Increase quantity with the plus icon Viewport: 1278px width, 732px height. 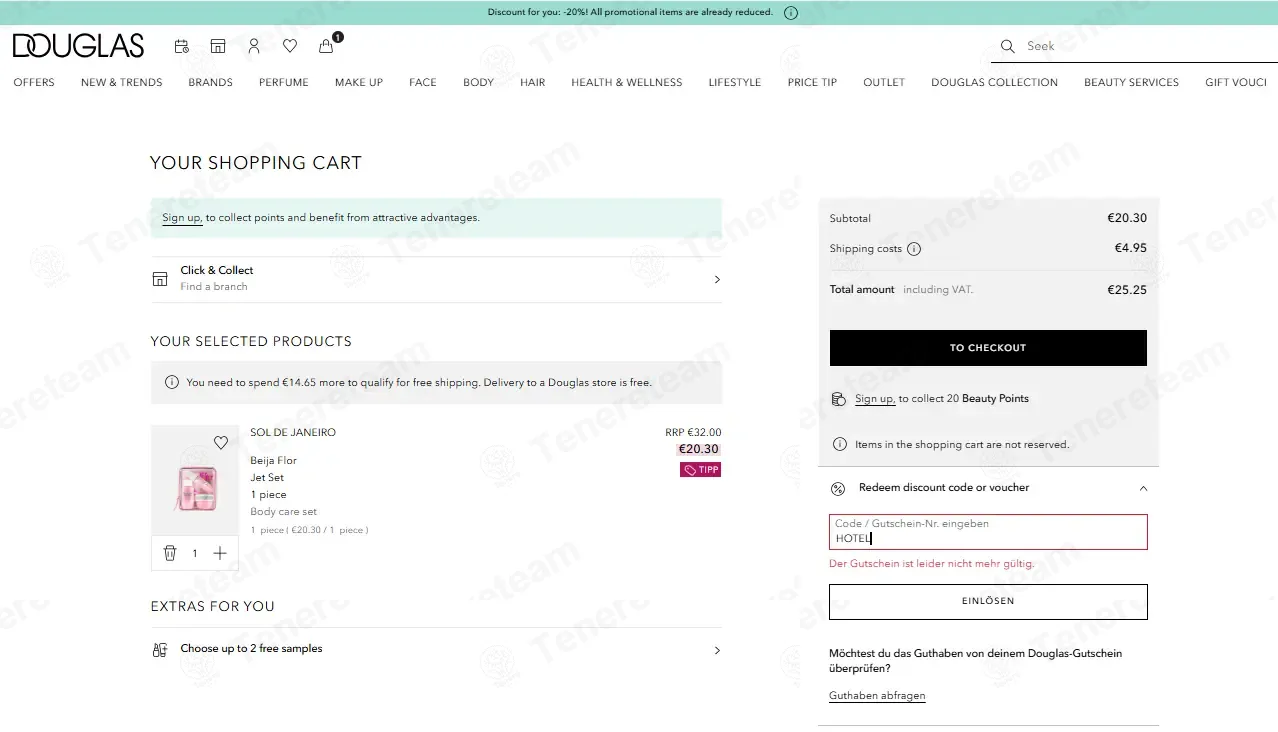click(220, 553)
